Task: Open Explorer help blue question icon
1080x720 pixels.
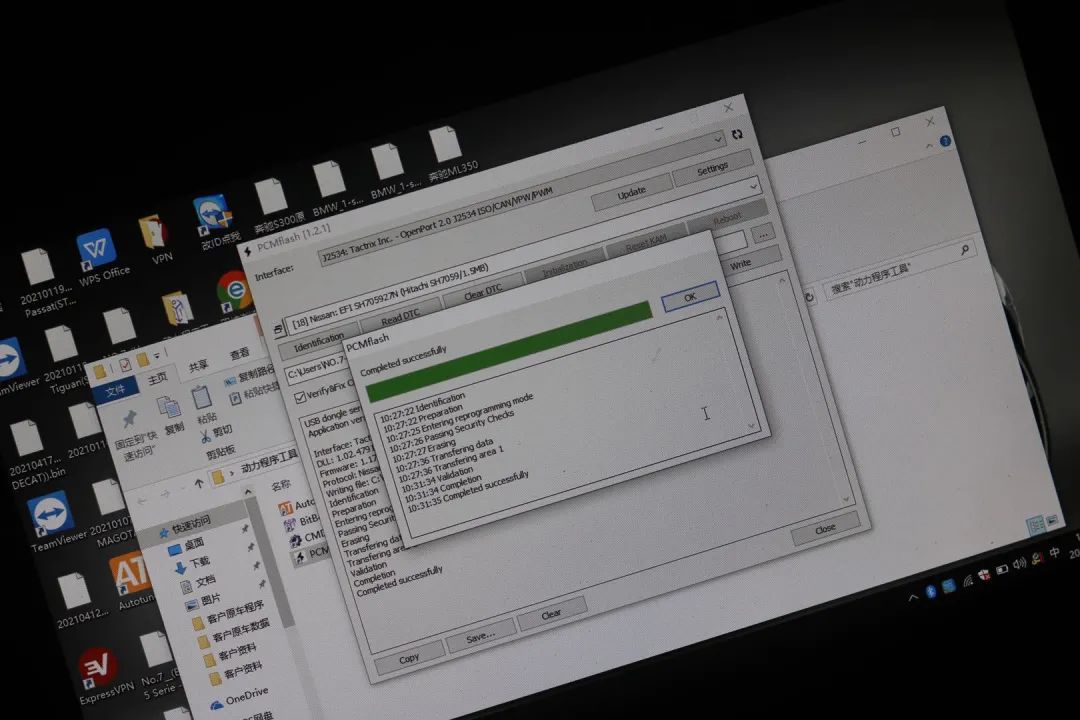Action: pos(946,141)
